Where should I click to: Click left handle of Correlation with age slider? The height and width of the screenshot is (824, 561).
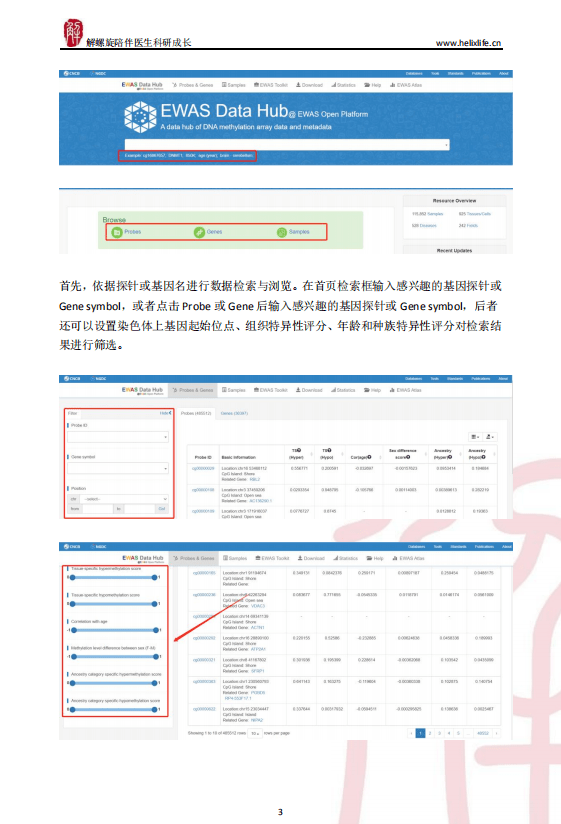coord(74,630)
